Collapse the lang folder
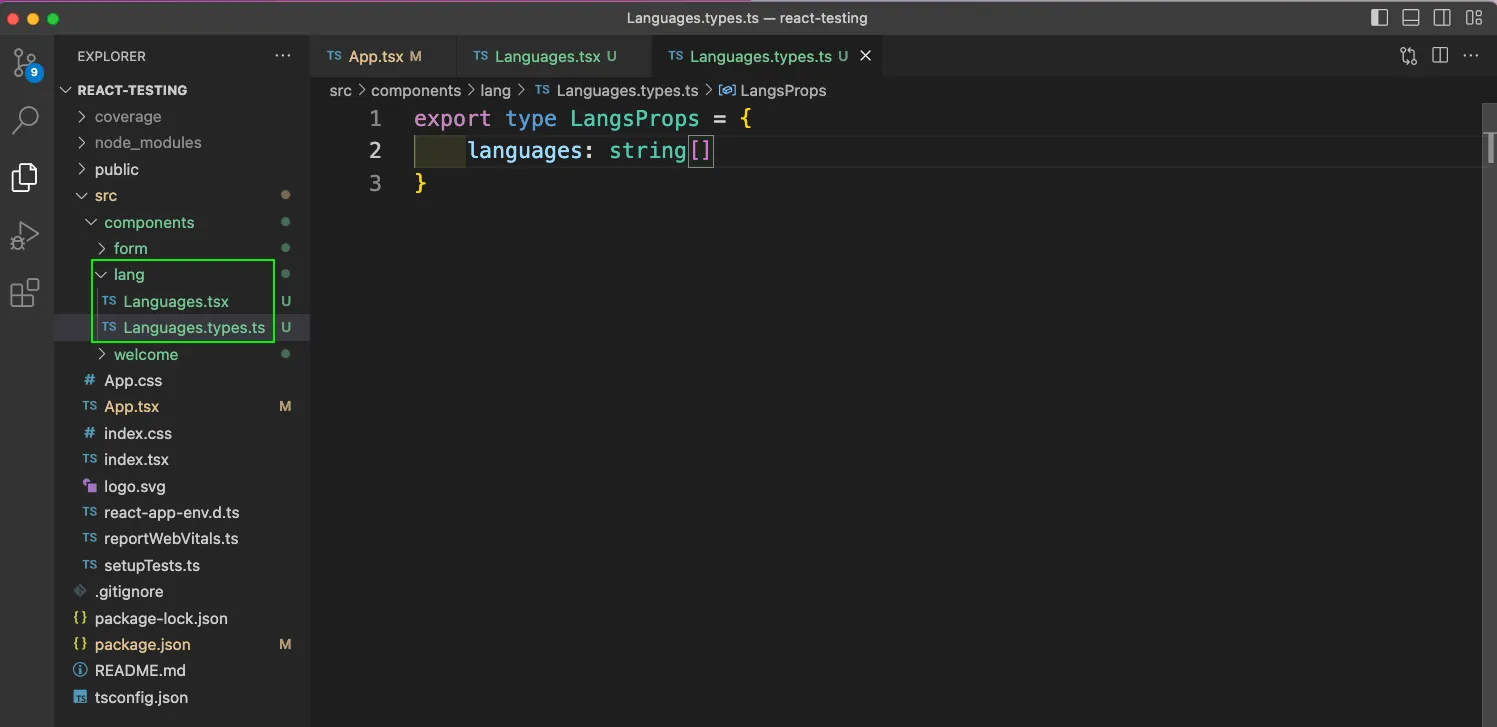The height and width of the screenshot is (727, 1497). pos(182,275)
